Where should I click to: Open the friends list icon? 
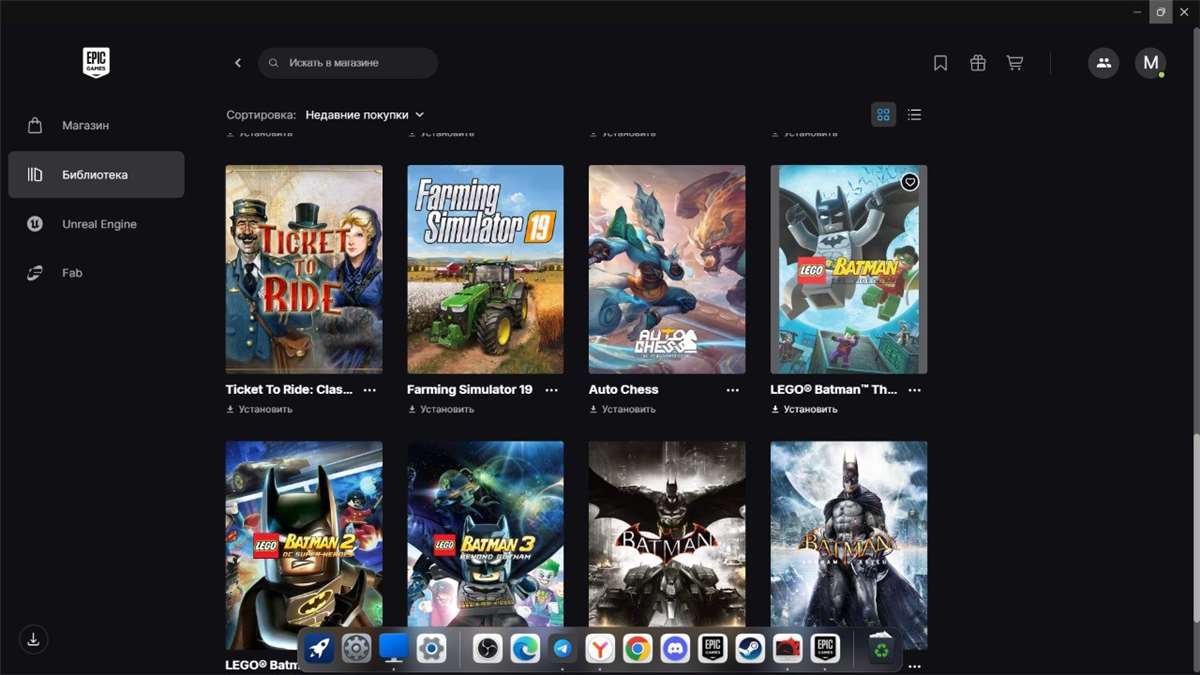point(1104,63)
